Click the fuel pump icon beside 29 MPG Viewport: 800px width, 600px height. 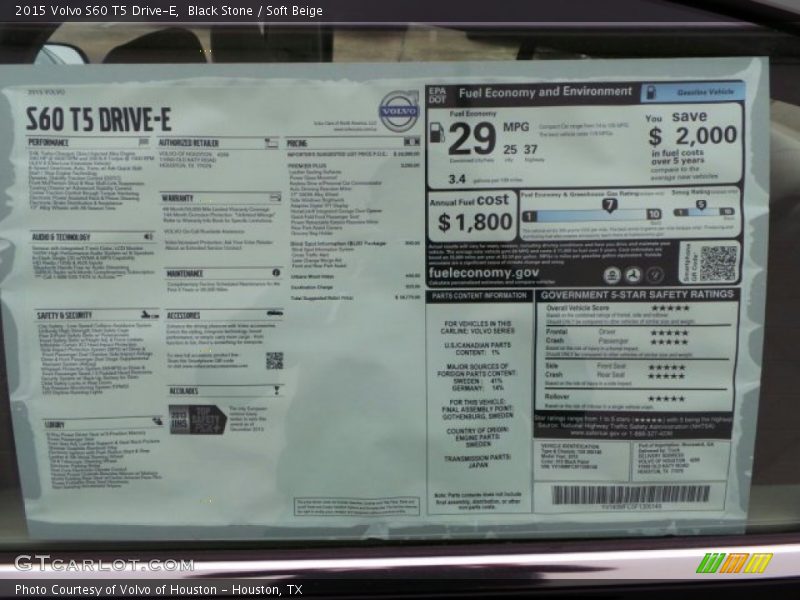point(437,132)
